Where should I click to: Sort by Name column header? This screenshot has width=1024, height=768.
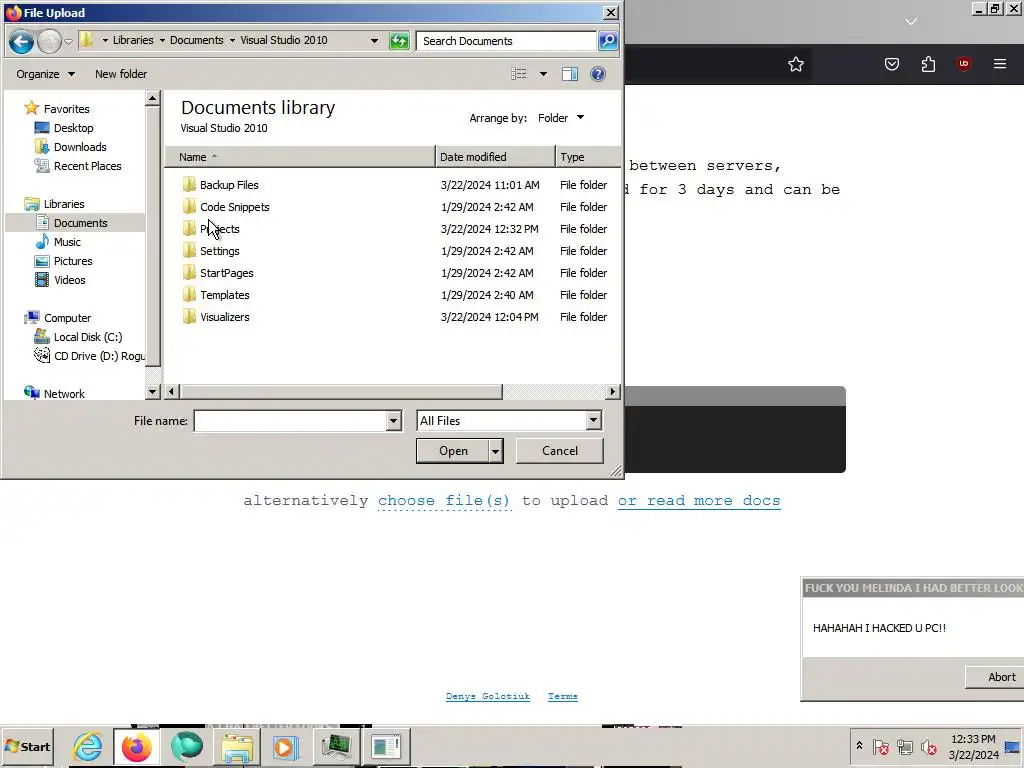tap(300, 157)
